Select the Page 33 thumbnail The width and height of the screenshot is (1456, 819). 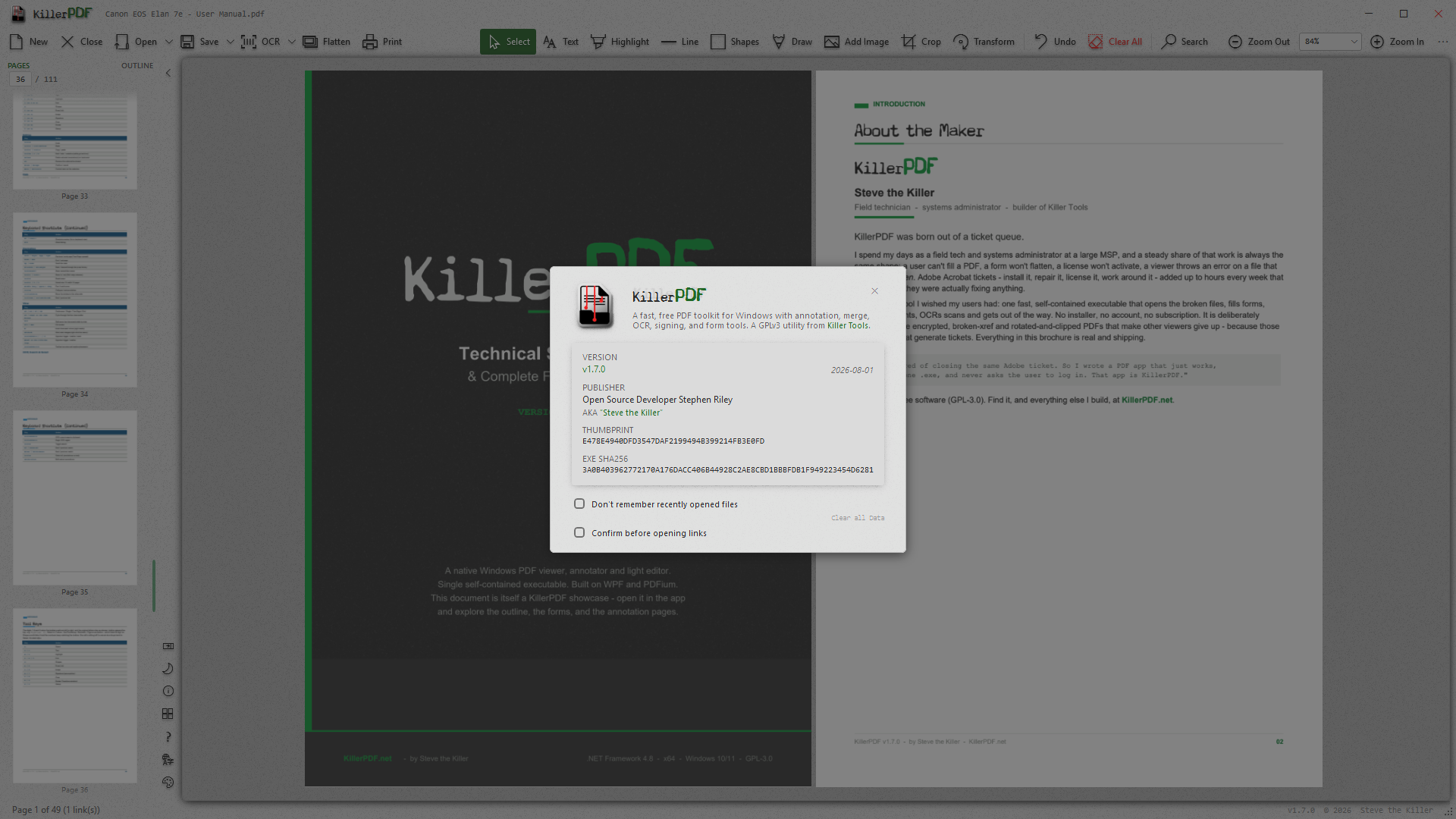[75, 141]
